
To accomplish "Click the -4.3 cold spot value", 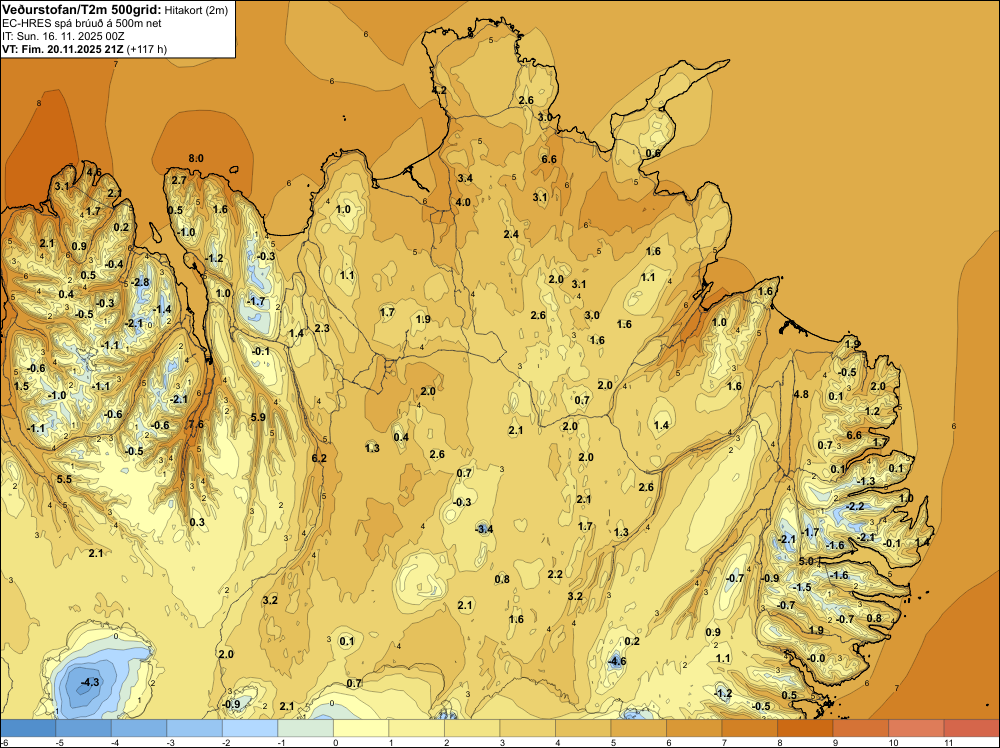I will pyautogui.click(x=90, y=682).
